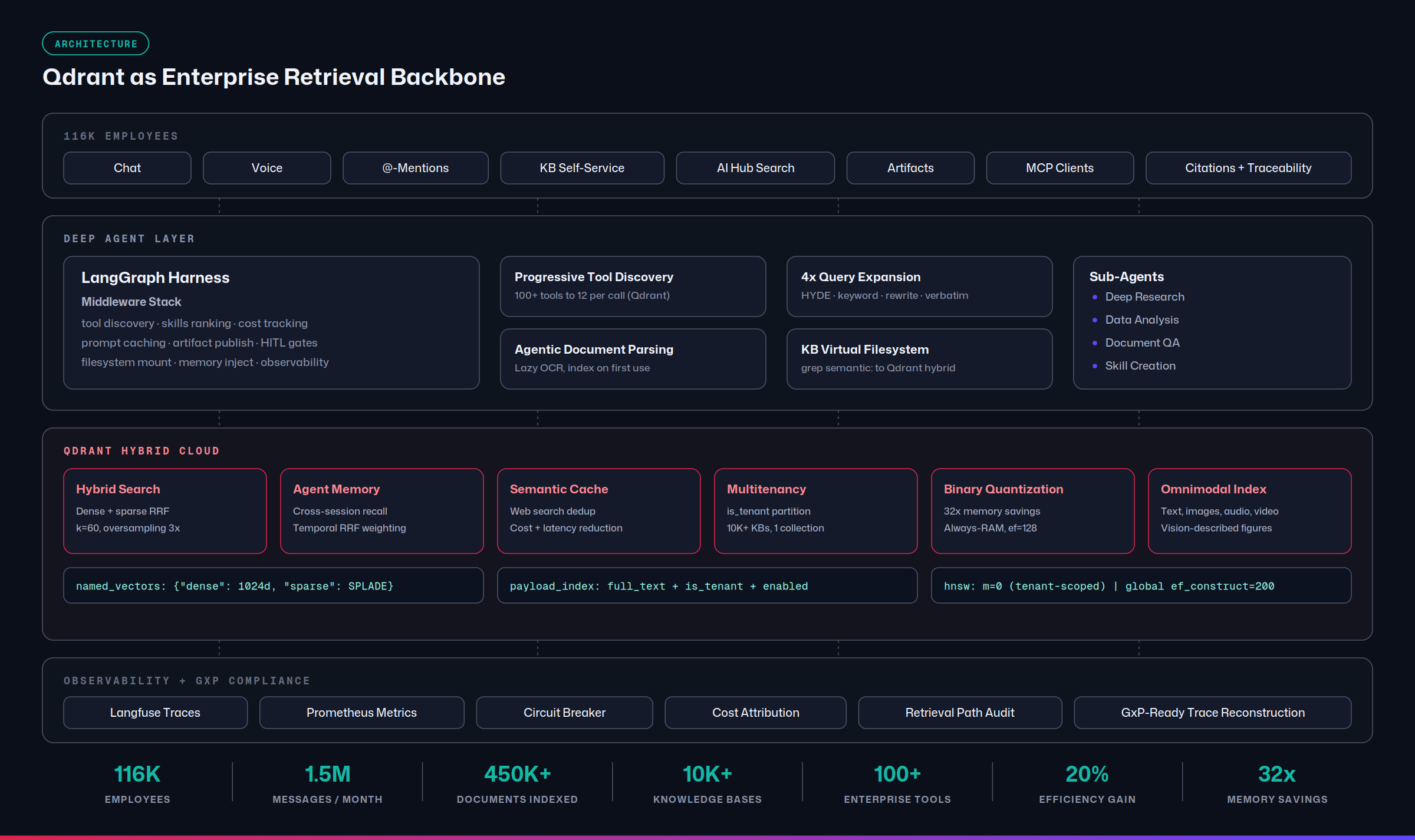Click the Sub-Agents heading

click(x=1127, y=277)
